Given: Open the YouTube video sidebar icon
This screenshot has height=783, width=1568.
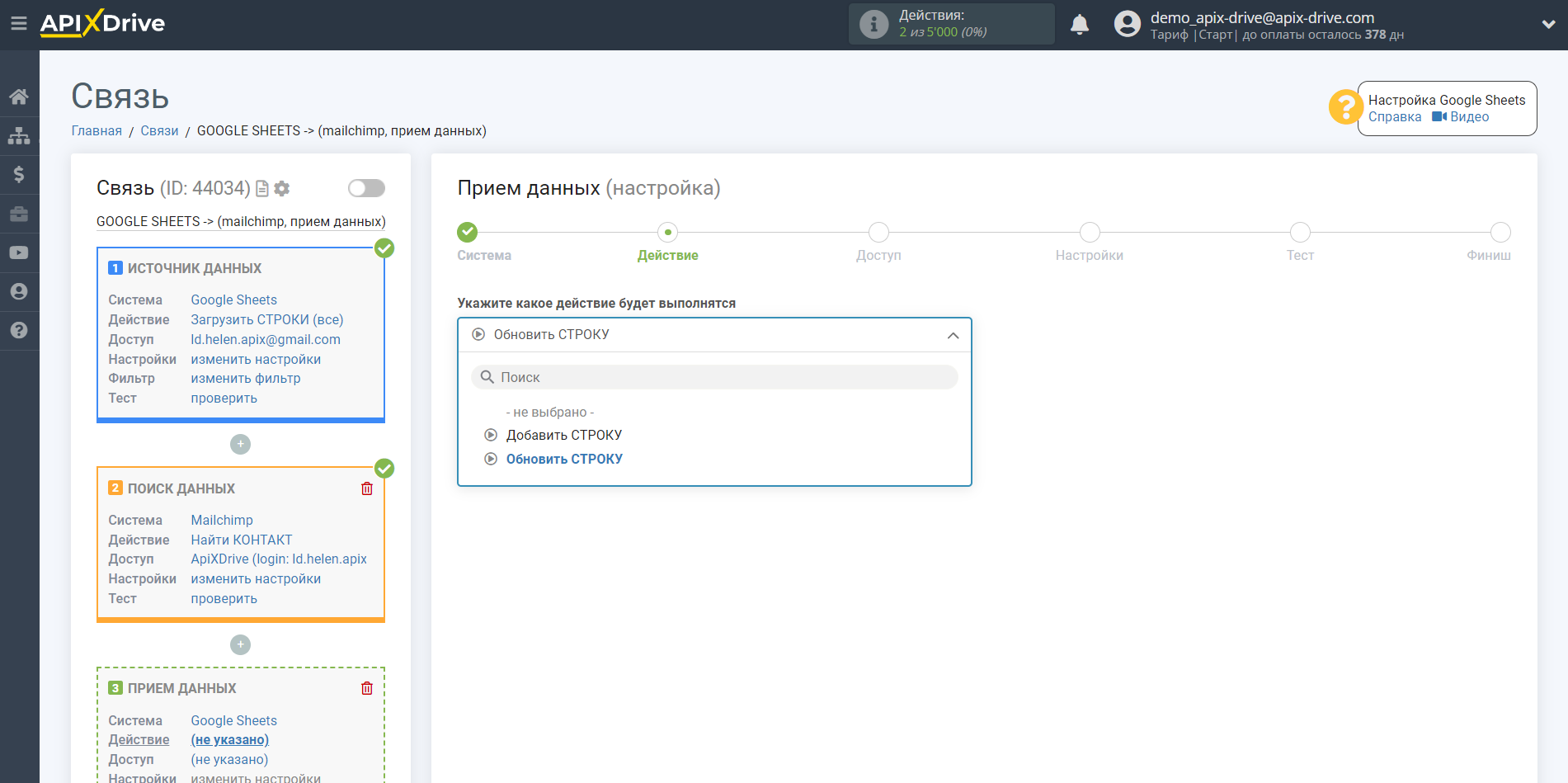Looking at the screenshot, I should pos(19,252).
